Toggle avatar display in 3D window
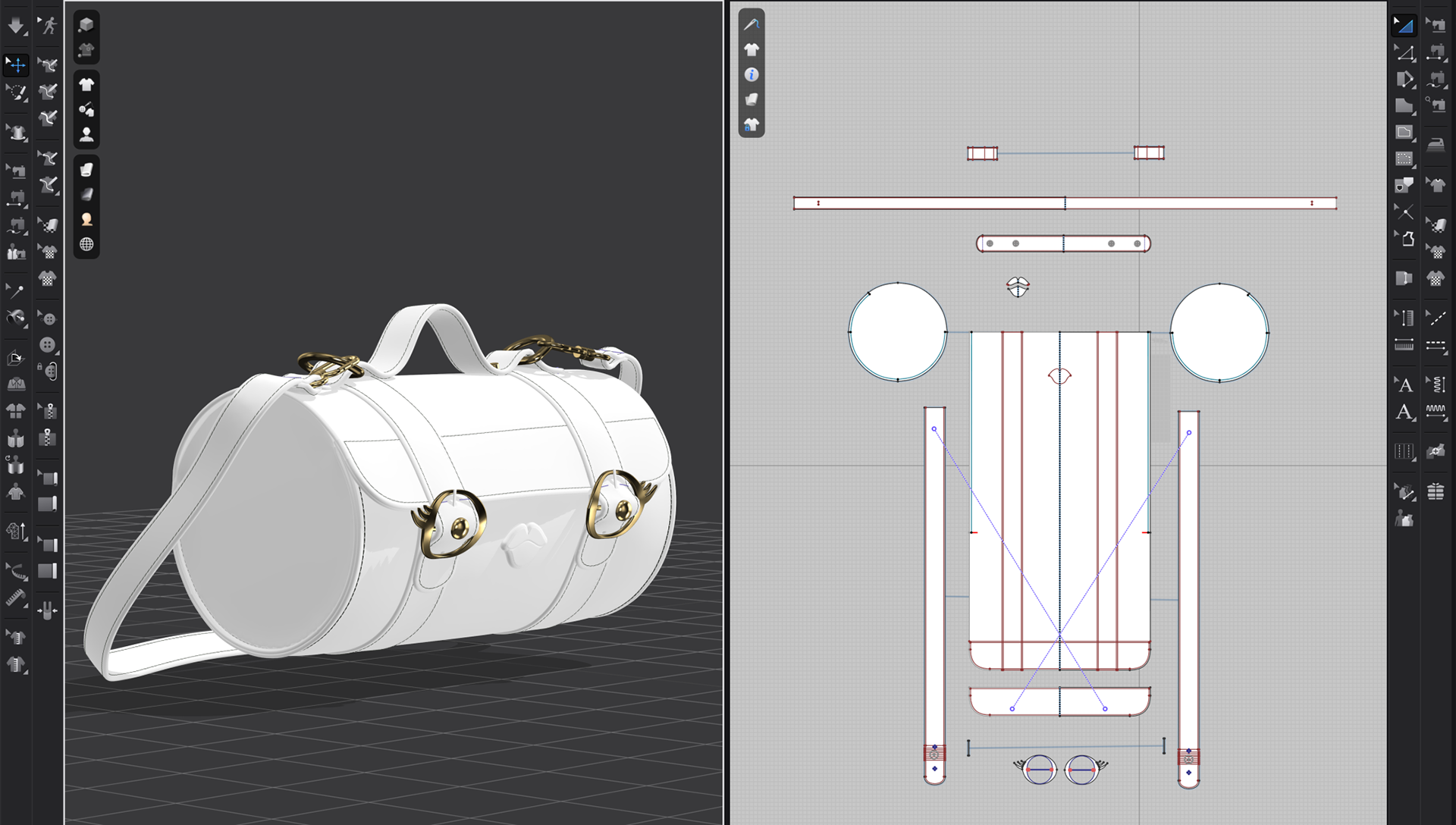 (x=86, y=135)
